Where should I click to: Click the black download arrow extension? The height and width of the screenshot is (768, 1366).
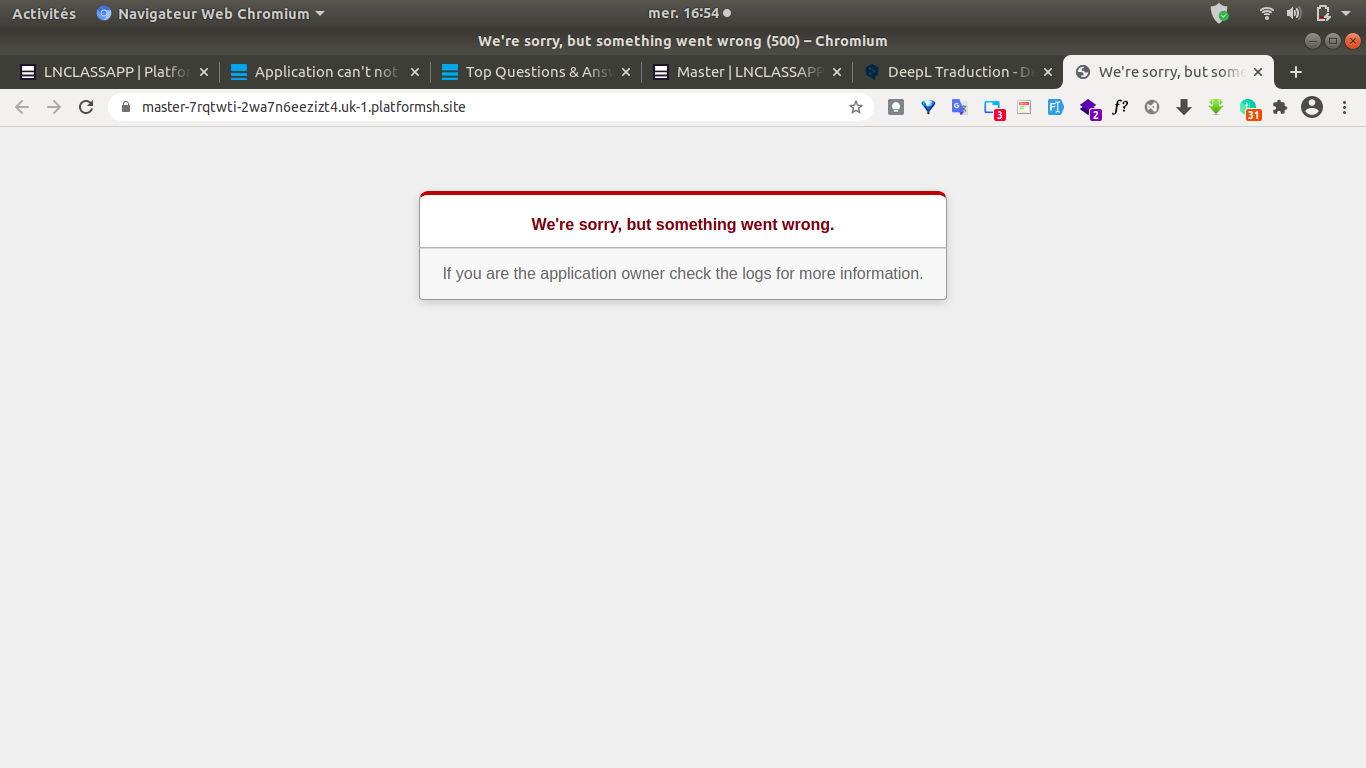pos(1184,107)
